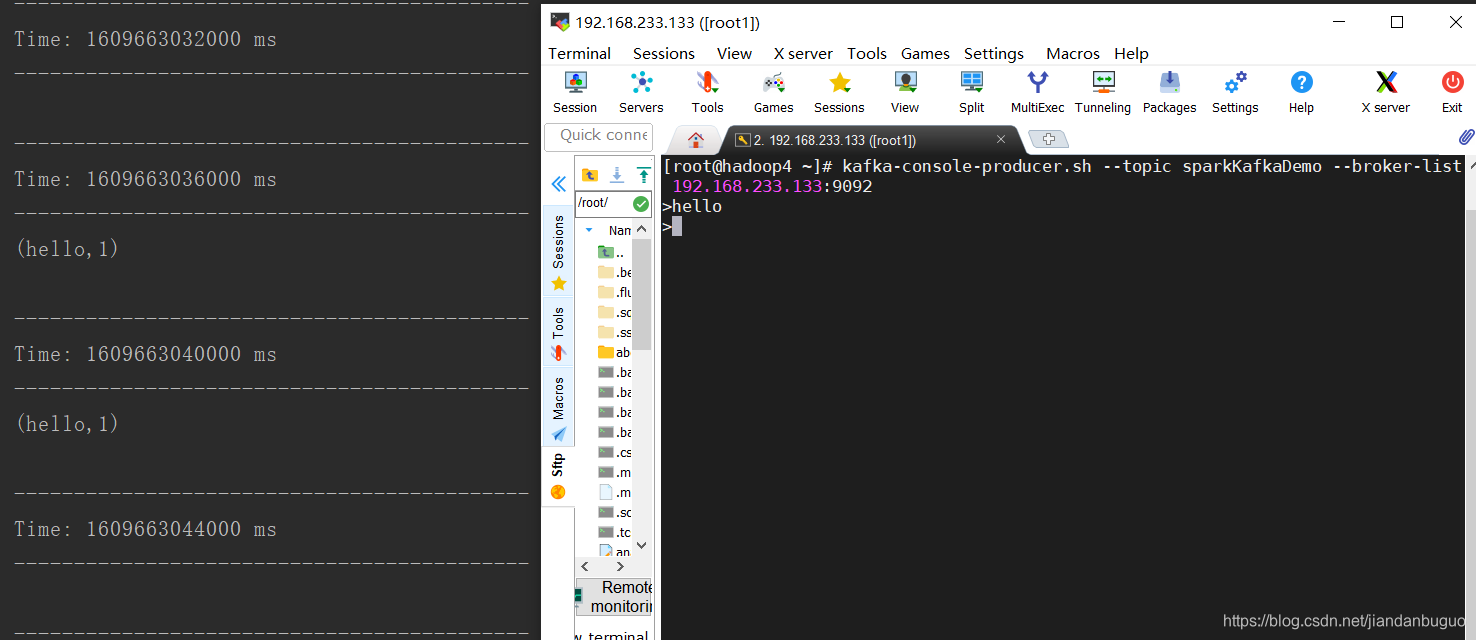Image resolution: width=1476 pixels, height=640 pixels.
Task: Click the Remote monitoring button
Action: tap(616, 597)
